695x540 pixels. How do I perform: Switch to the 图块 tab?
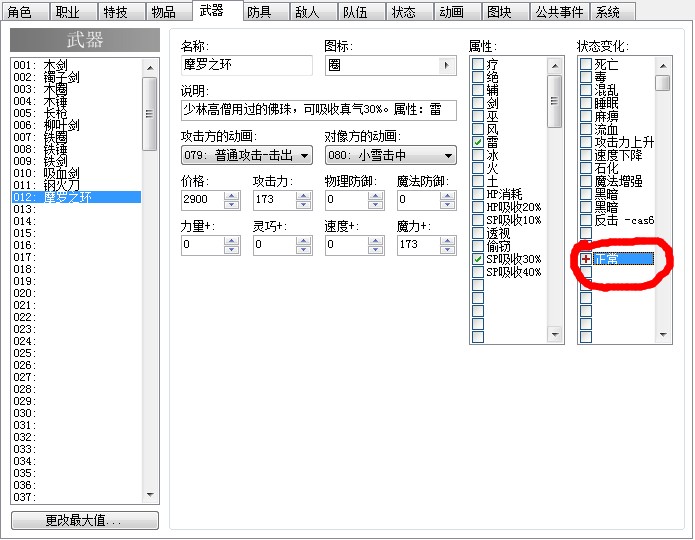504,12
